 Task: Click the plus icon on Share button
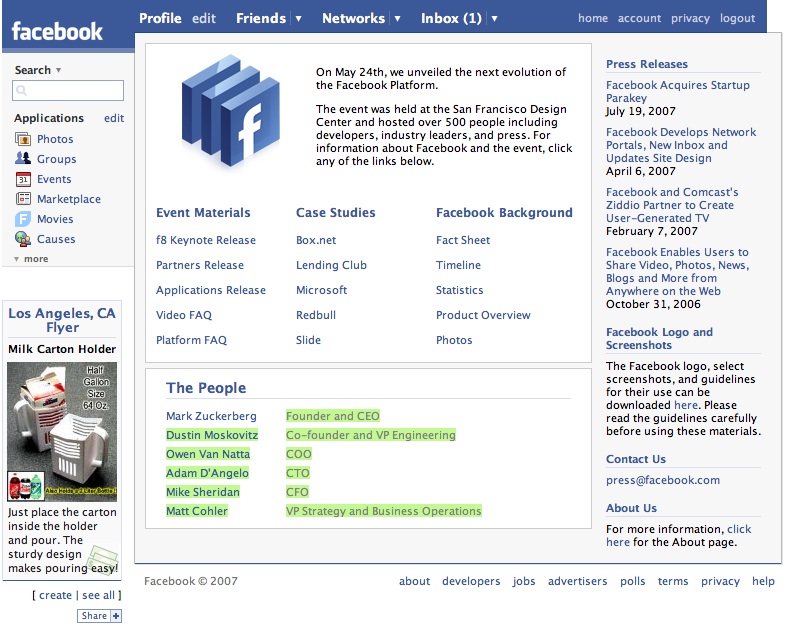point(116,616)
